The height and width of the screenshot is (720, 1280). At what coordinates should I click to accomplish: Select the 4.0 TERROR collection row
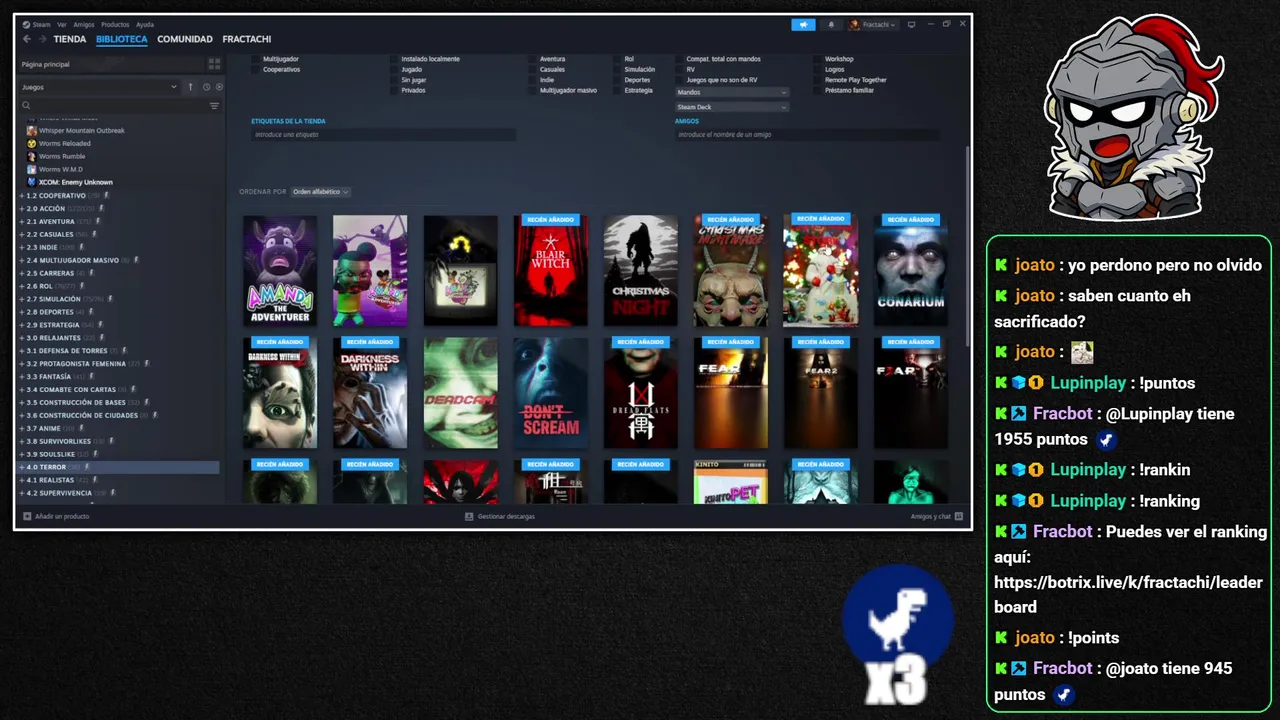coord(118,467)
